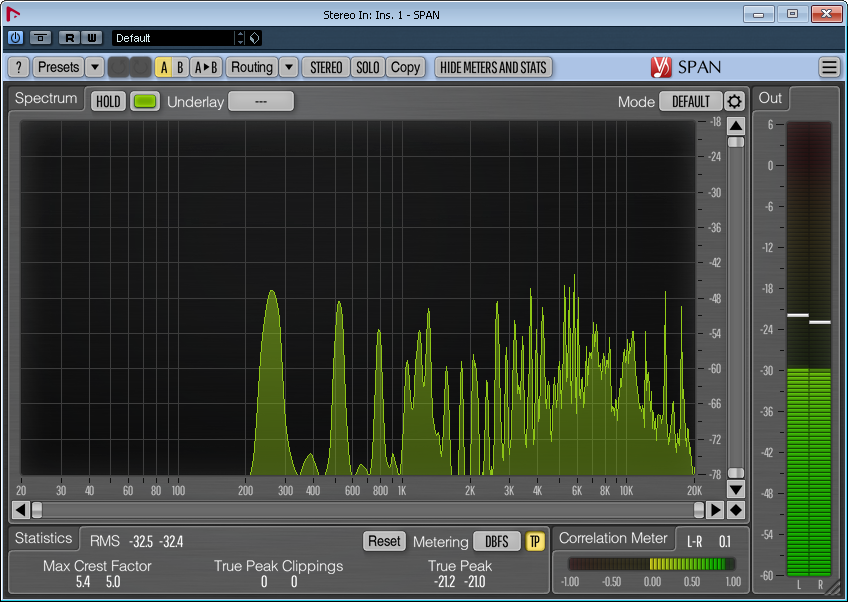Click the Voxengo SPAN logo

click(686, 67)
